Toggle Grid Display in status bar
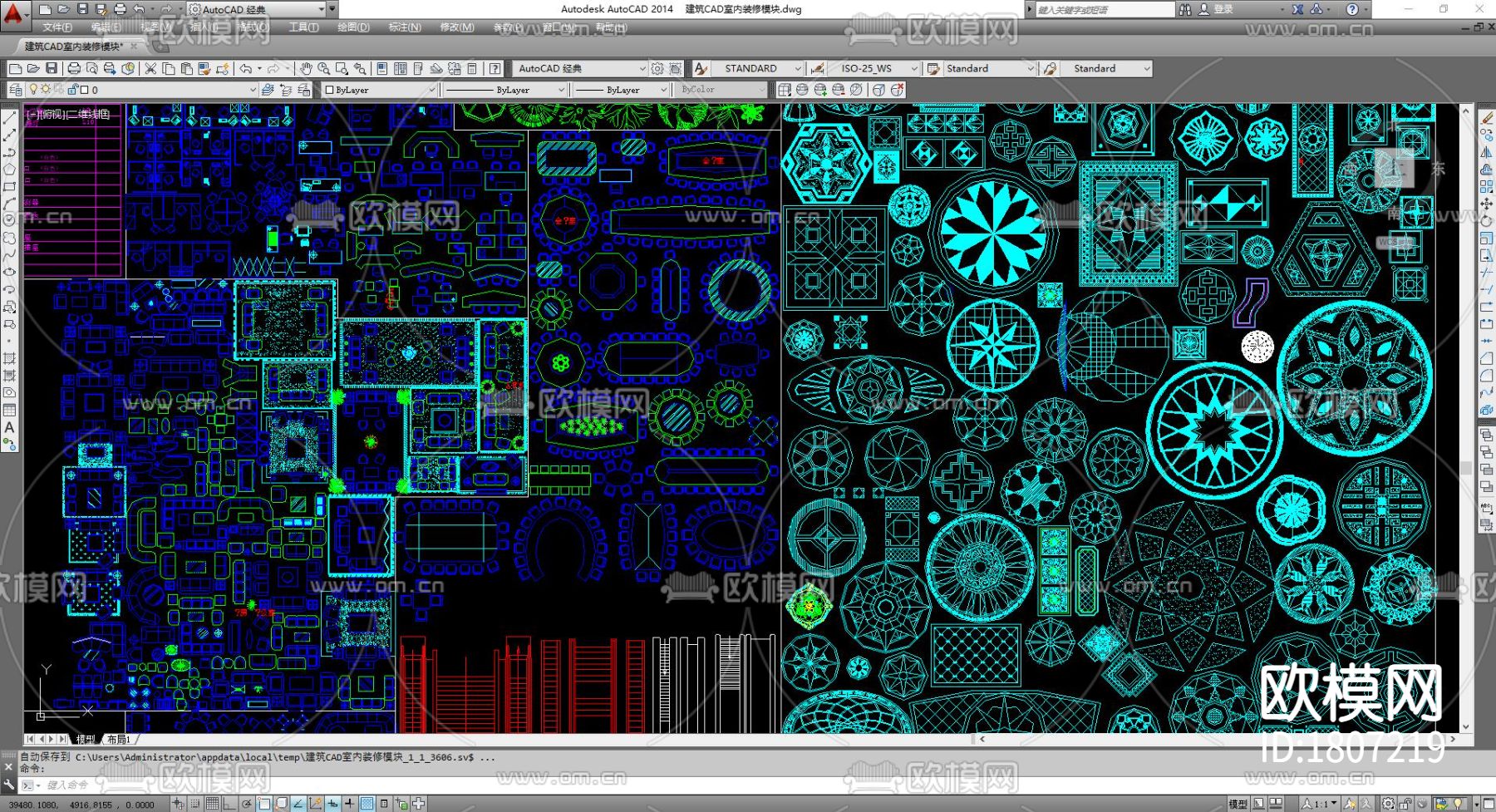The width and height of the screenshot is (1496, 812). (212, 804)
